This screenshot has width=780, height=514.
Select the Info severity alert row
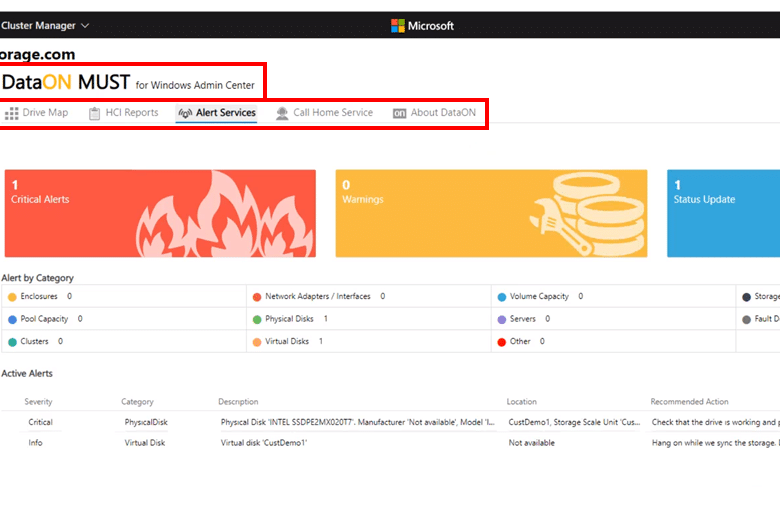[x=390, y=443]
